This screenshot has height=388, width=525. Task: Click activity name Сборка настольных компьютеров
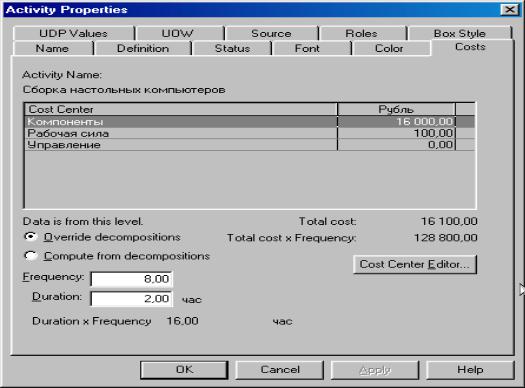[x=124, y=90]
